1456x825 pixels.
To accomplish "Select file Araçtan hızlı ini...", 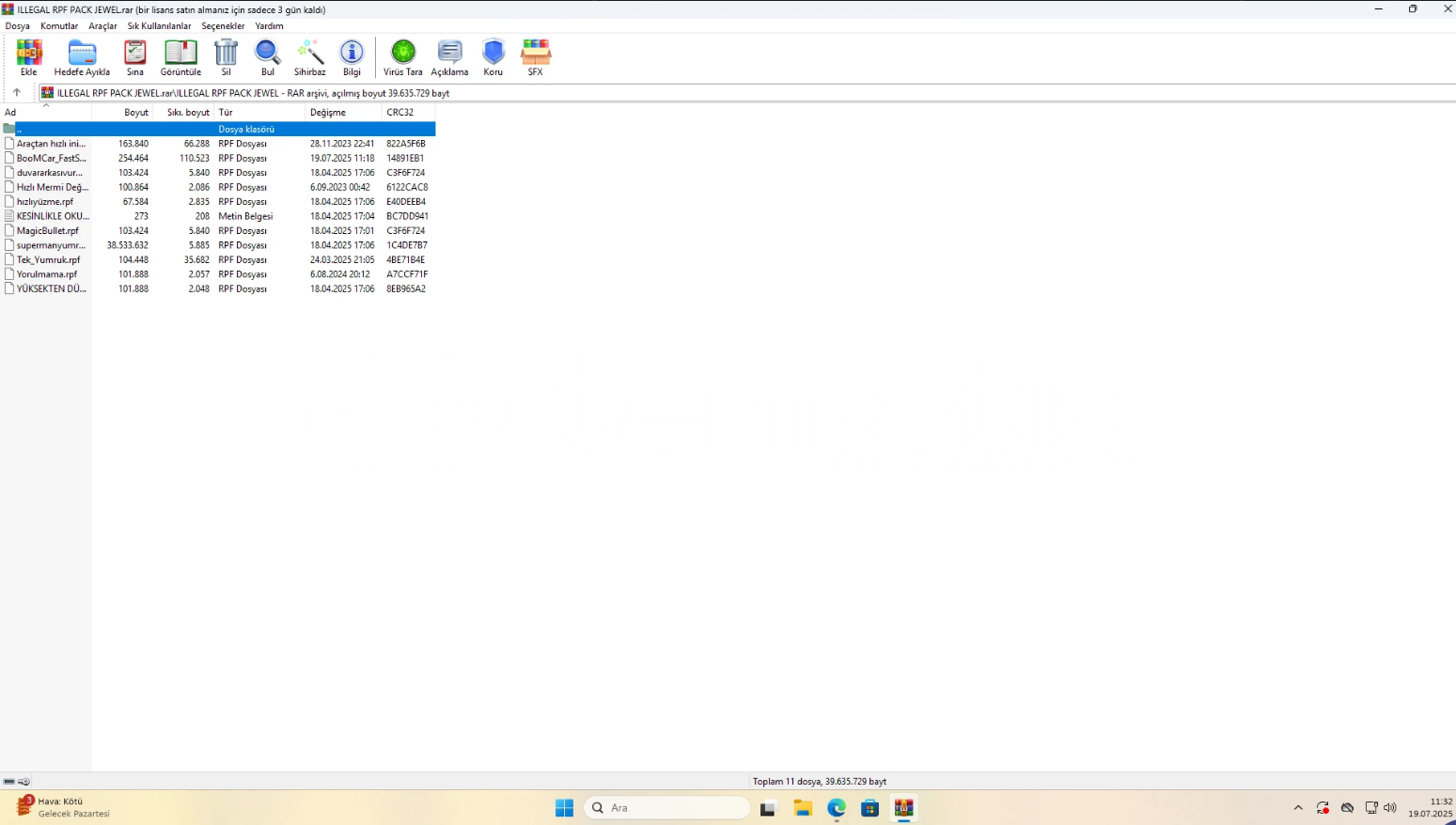I will click(x=51, y=144).
